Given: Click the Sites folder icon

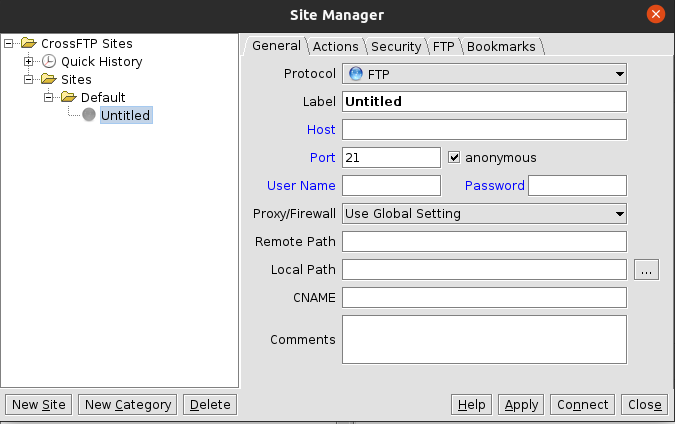Looking at the screenshot, I should 49,80.
